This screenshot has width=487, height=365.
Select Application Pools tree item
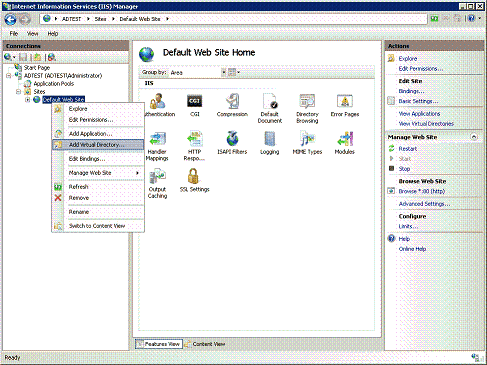(x=54, y=84)
